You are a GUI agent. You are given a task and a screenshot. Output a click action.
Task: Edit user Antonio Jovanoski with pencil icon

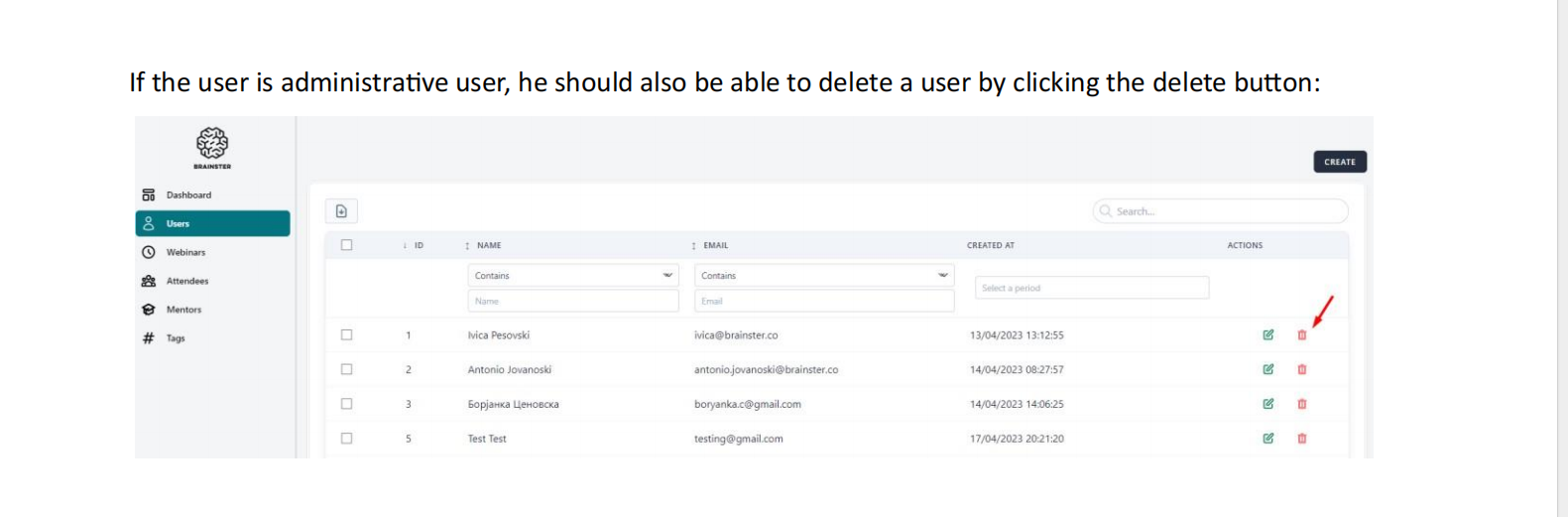[x=1267, y=369]
